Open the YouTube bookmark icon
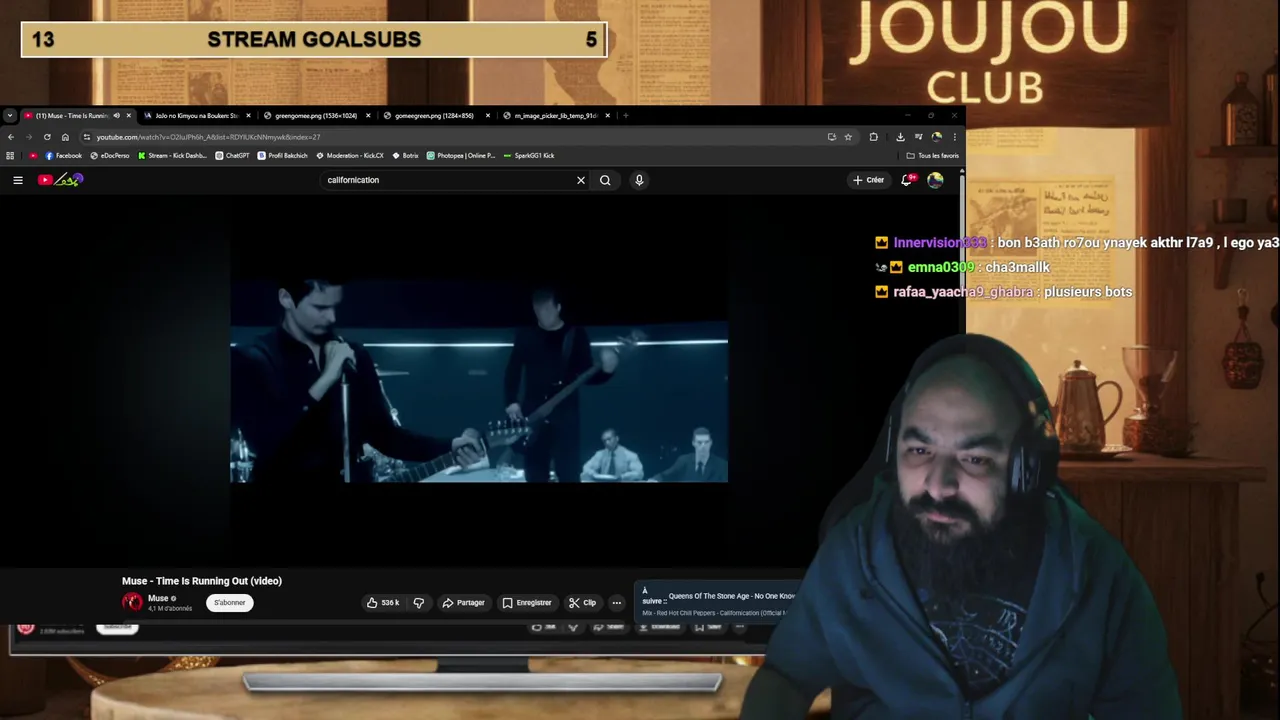Image resolution: width=1280 pixels, height=720 pixels. tap(33, 156)
